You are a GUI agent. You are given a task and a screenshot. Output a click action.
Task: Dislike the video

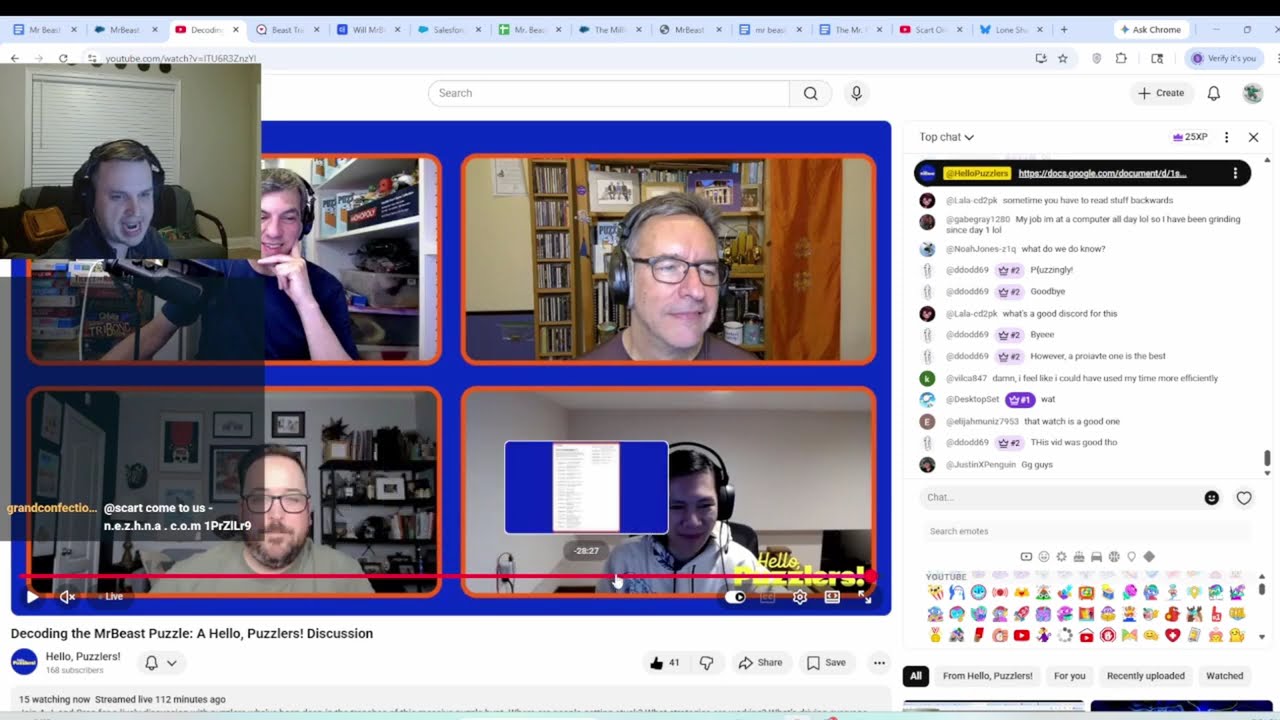[x=706, y=662]
